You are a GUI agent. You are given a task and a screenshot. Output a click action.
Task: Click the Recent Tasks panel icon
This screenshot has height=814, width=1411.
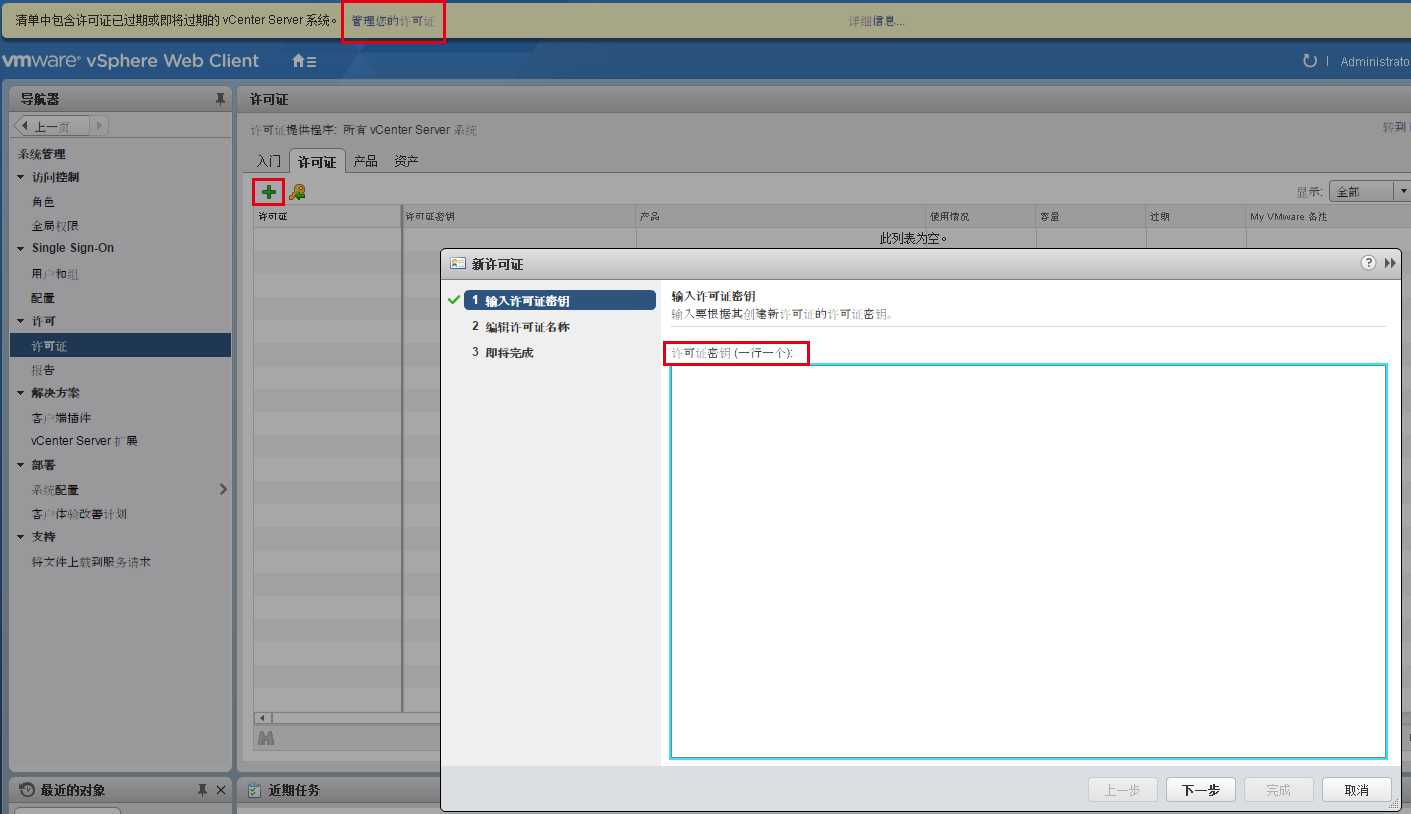coord(255,790)
